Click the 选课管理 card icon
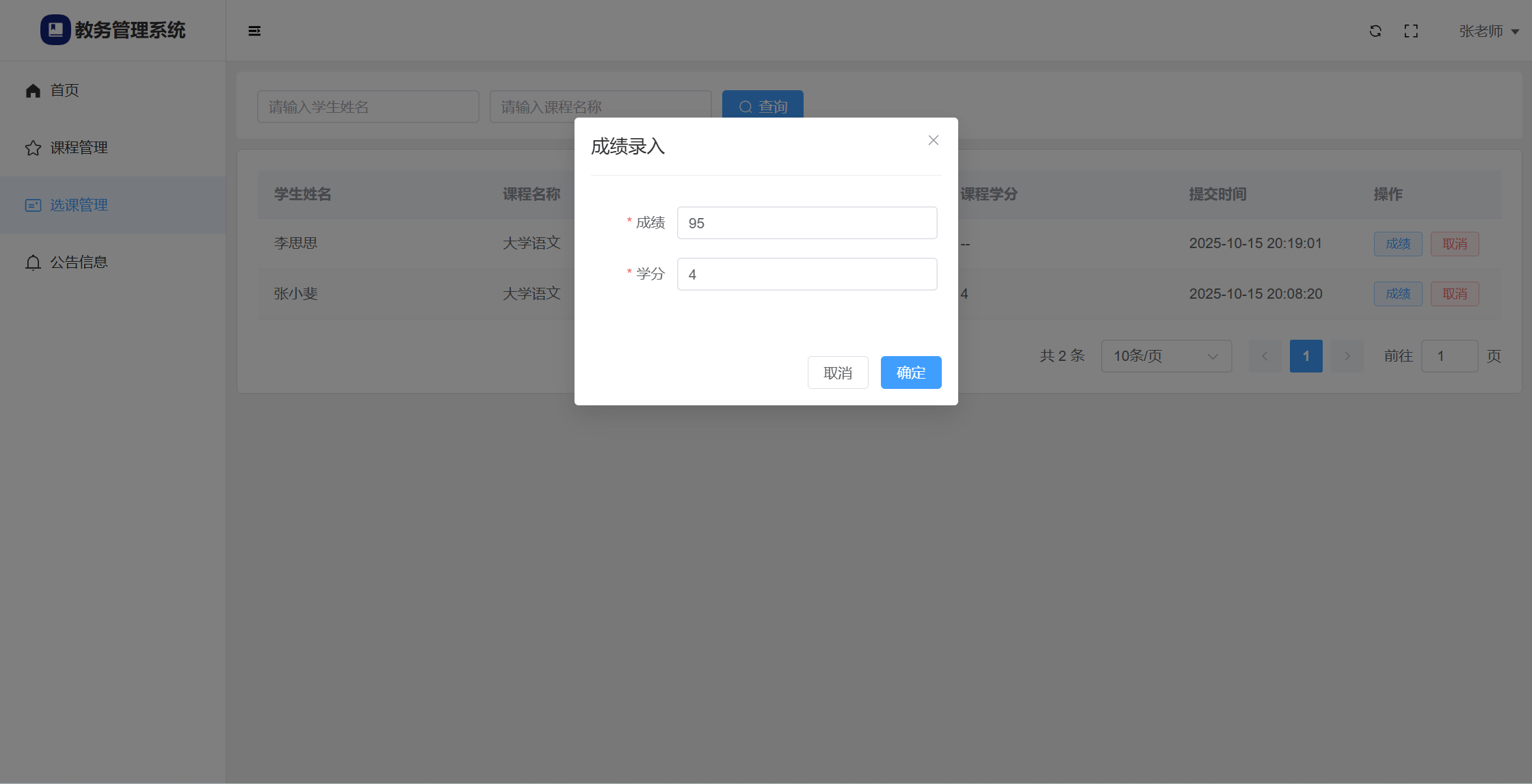The width and height of the screenshot is (1532, 784). pos(33,205)
